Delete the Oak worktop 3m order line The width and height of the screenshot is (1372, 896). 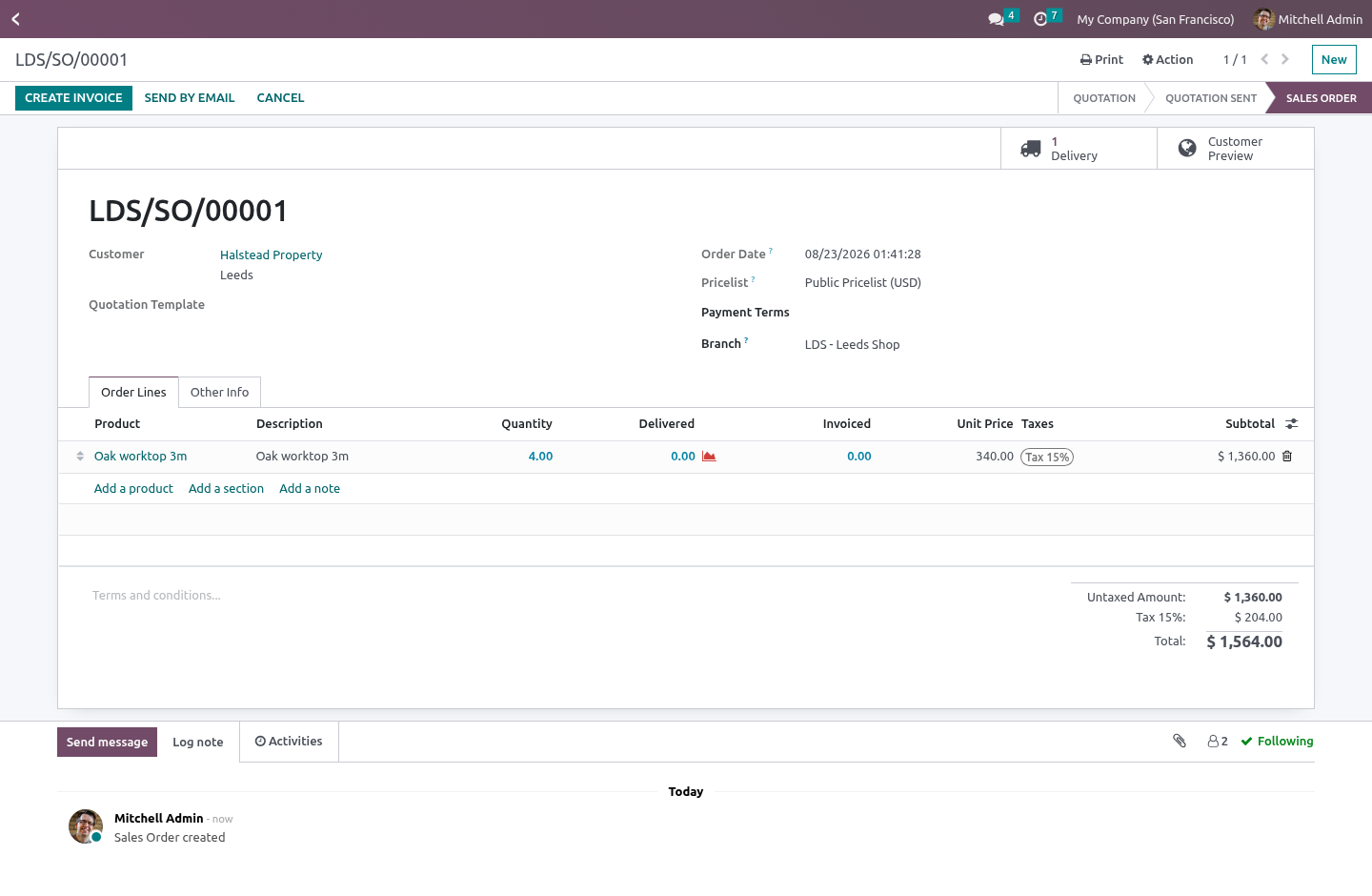(1287, 457)
